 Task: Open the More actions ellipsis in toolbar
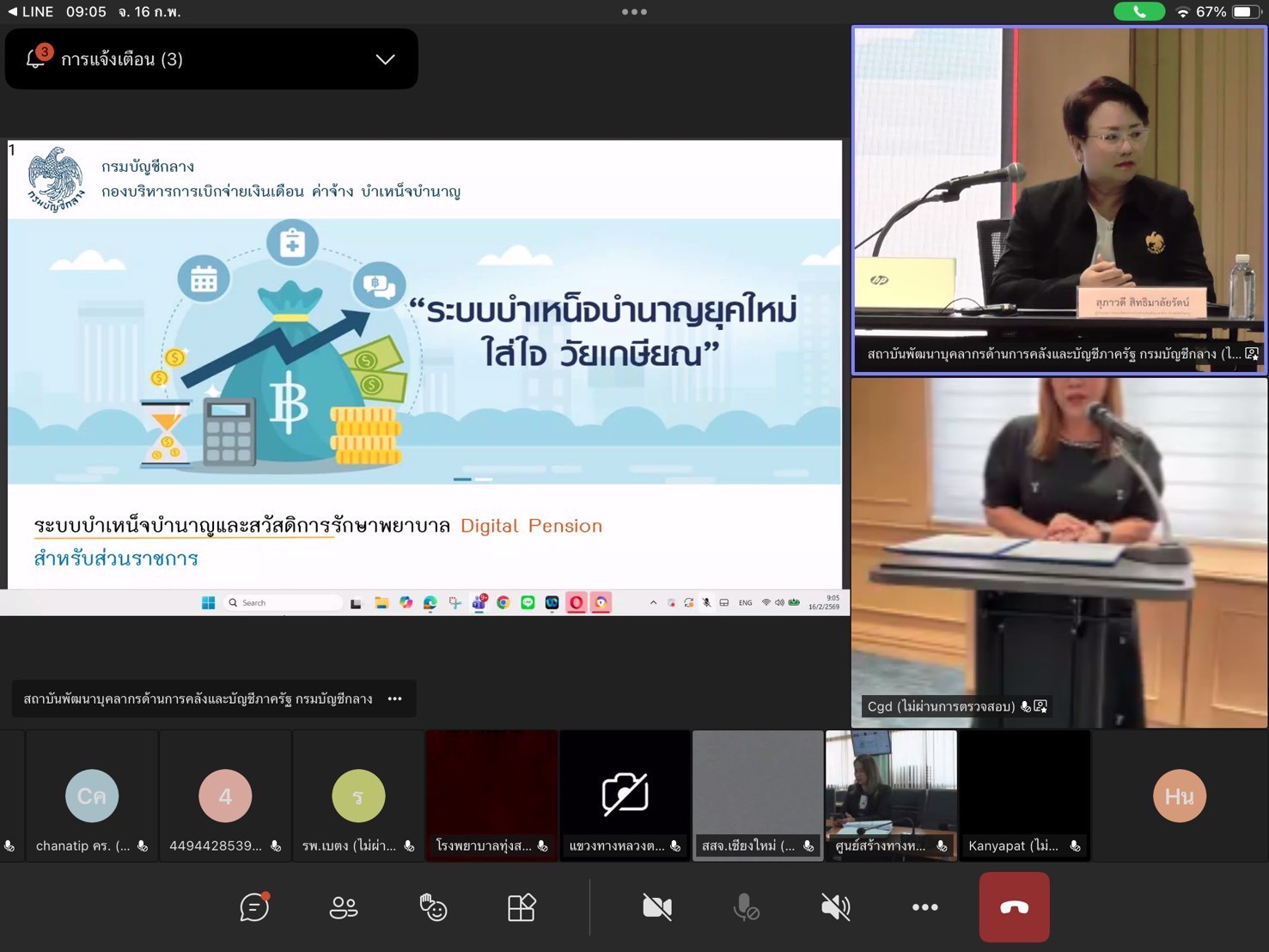click(x=924, y=907)
